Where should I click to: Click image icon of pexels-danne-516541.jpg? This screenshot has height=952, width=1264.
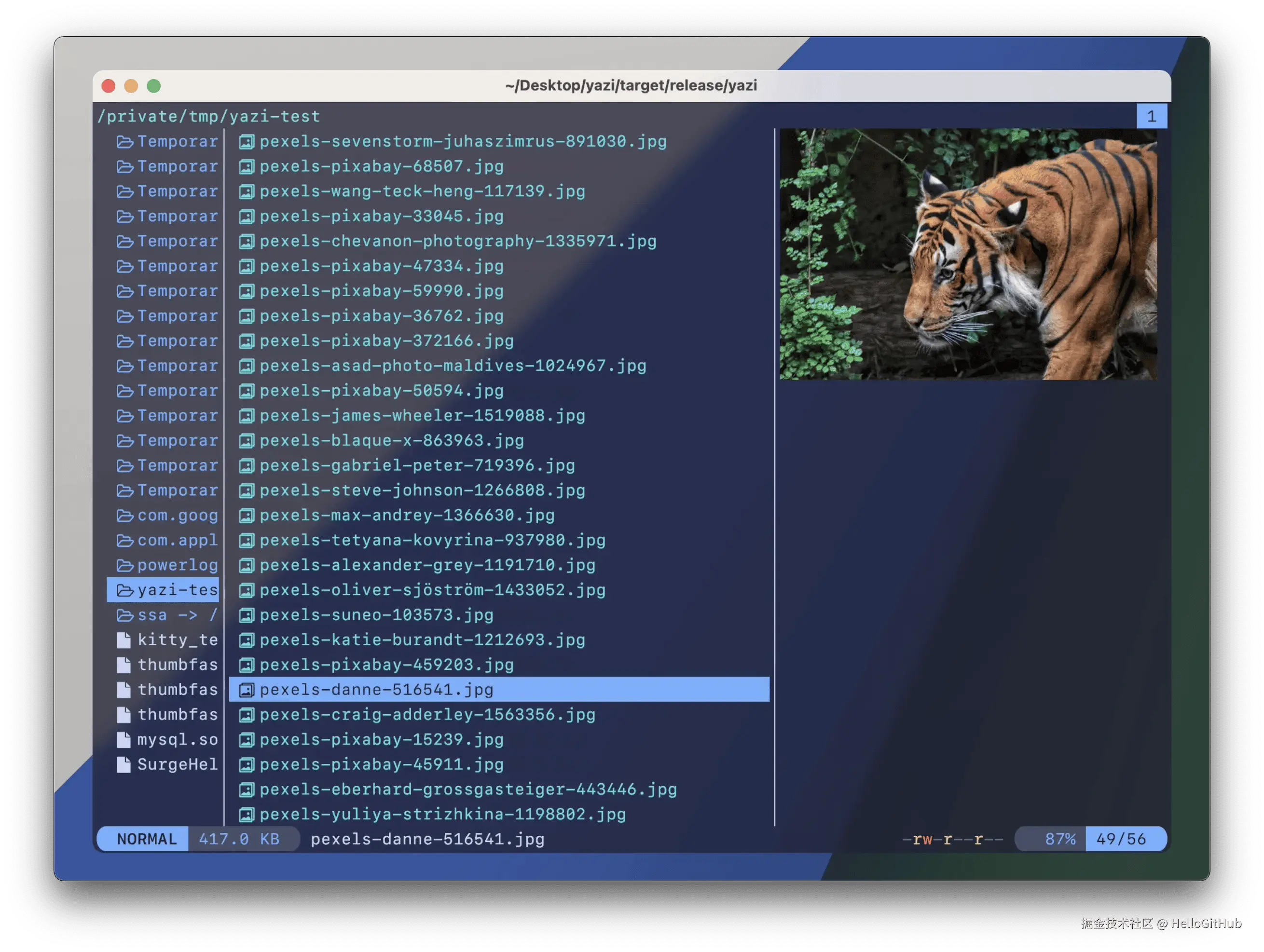(x=246, y=690)
